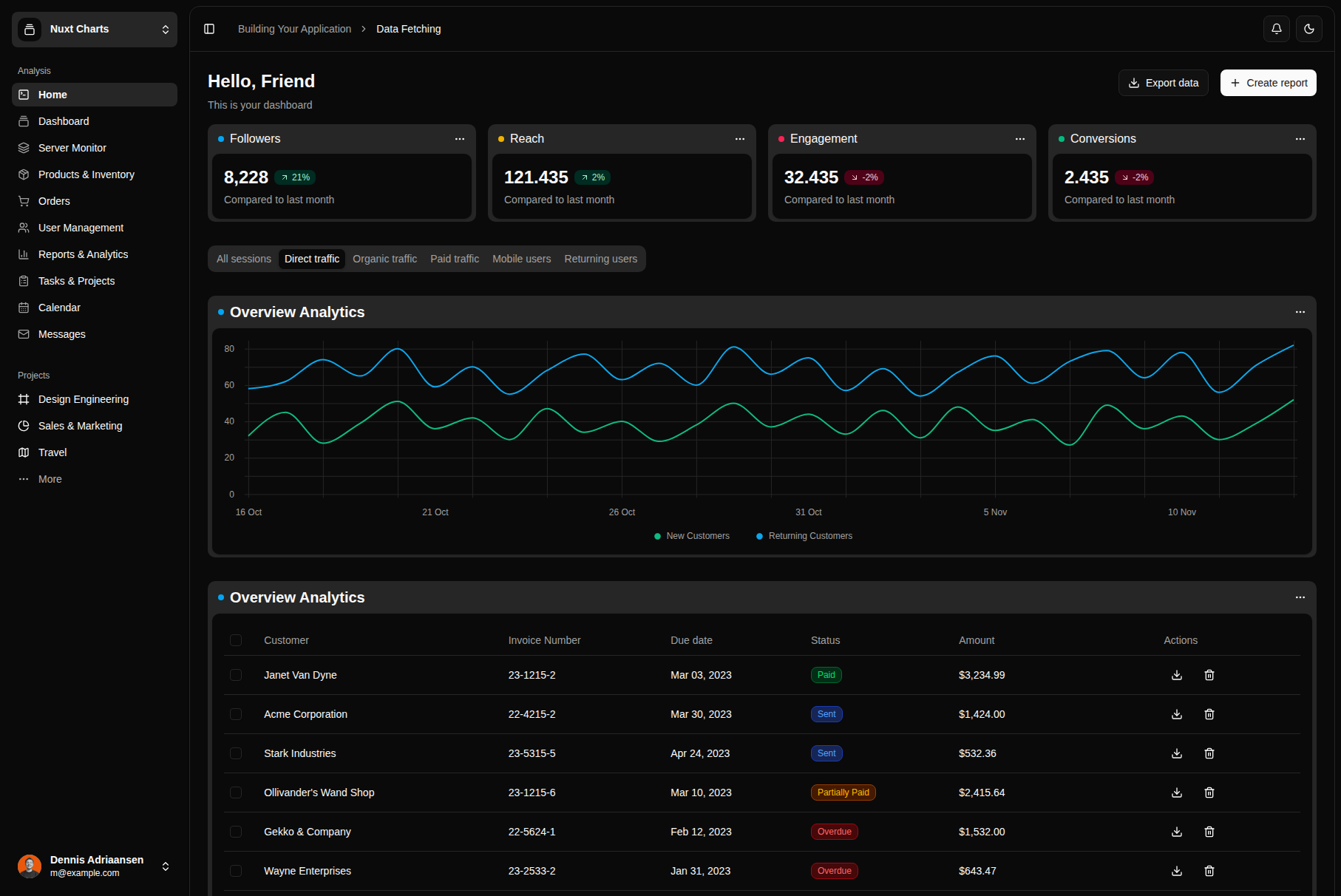
Task: Create a new report
Action: [1268, 83]
